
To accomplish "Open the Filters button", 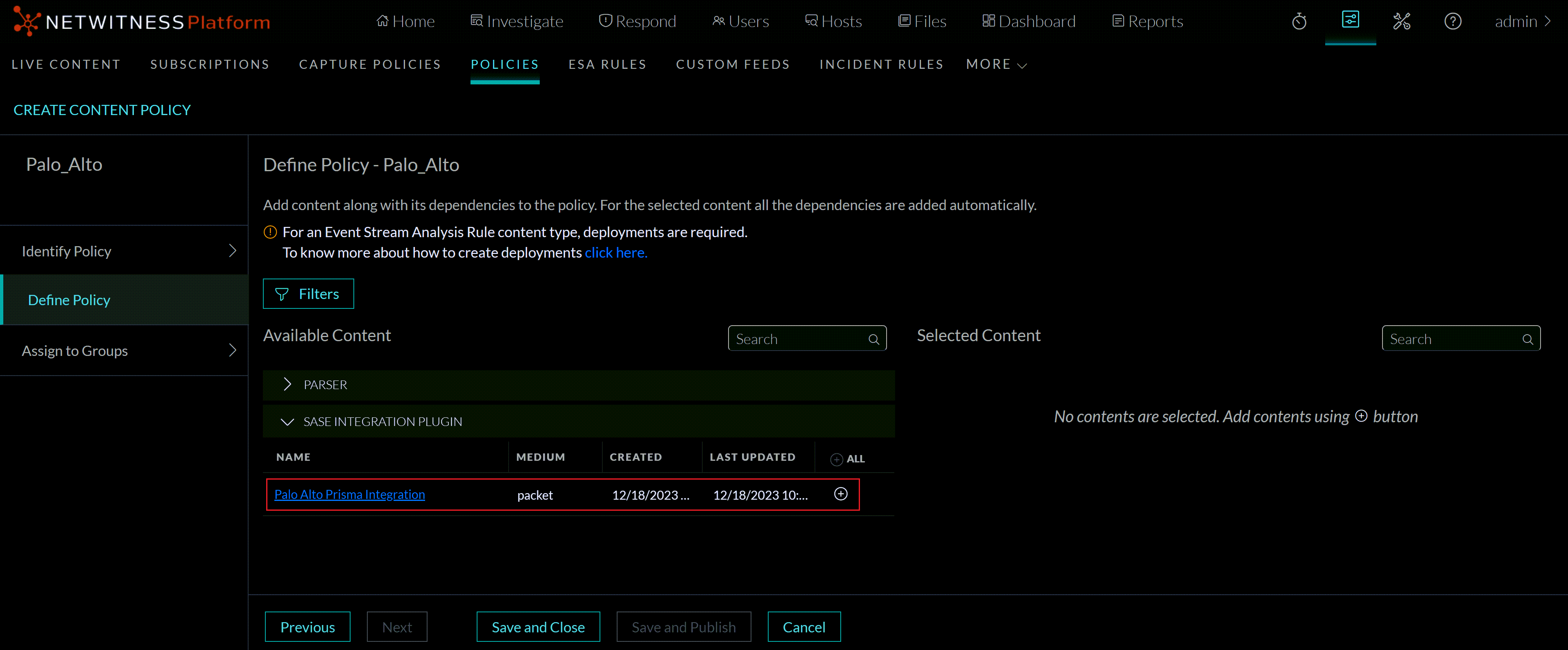I will click(x=308, y=294).
